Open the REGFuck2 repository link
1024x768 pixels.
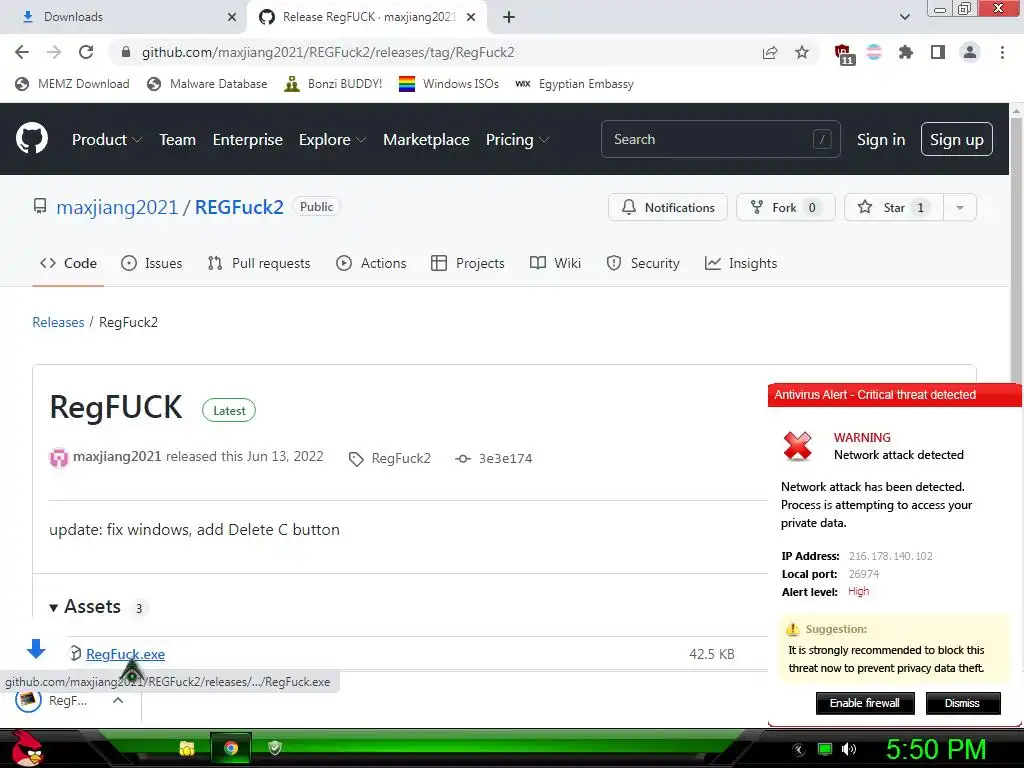click(239, 207)
